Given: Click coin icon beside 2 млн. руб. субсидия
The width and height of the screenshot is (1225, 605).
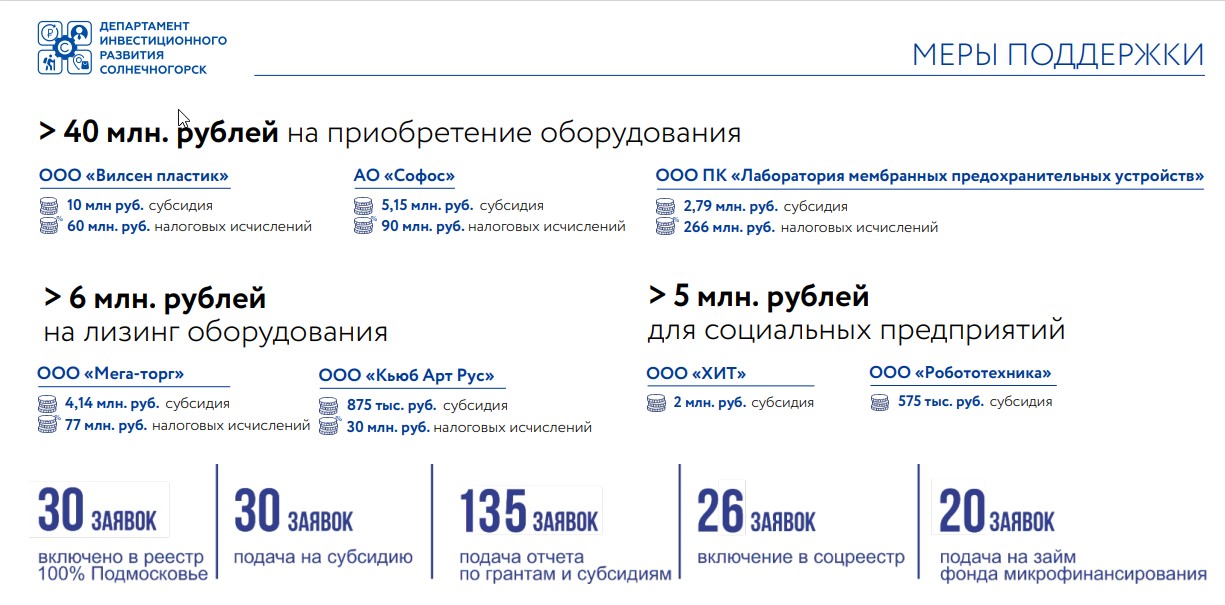Looking at the screenshot, I should tap(657, 402).
